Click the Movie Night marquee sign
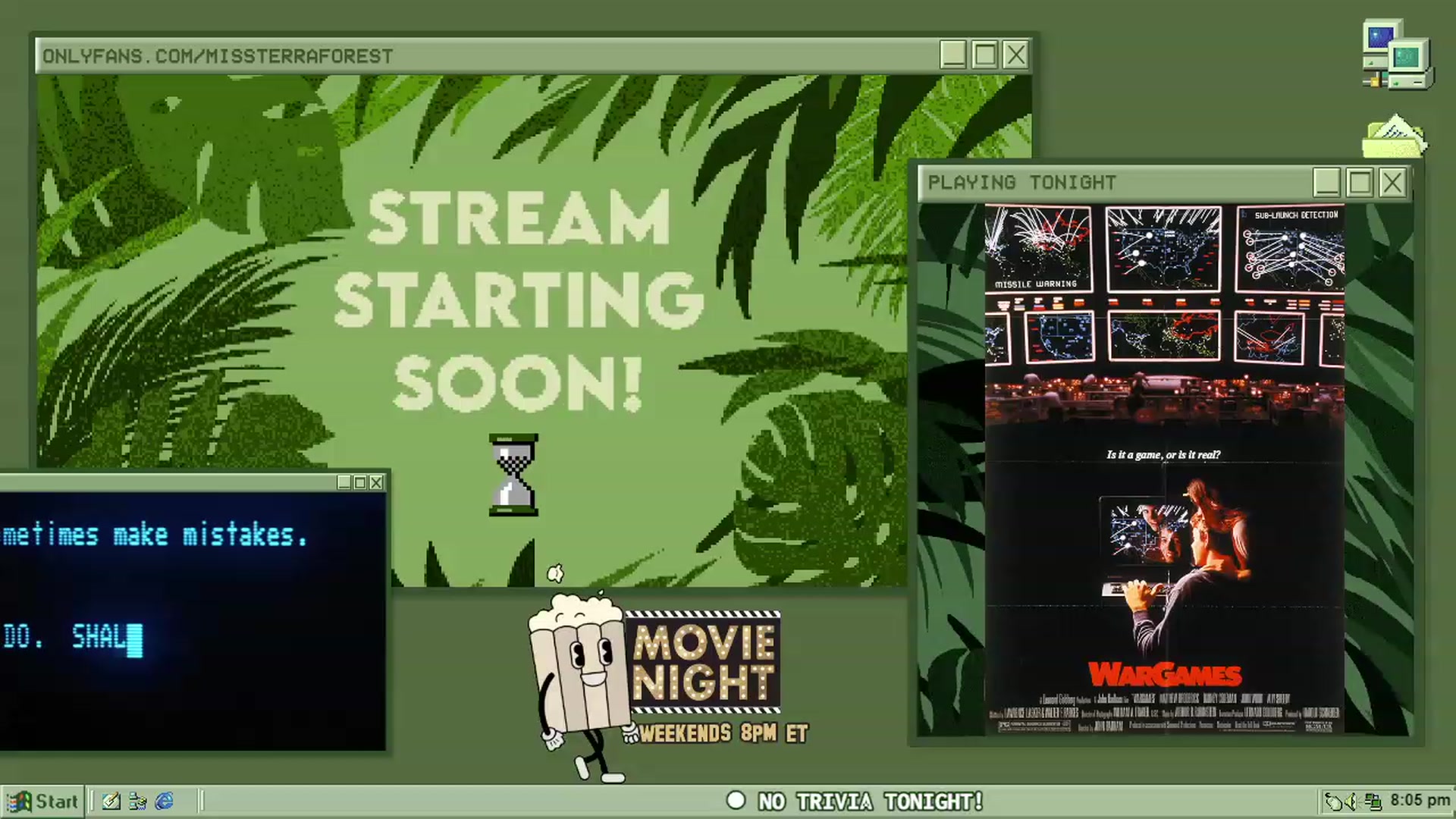The width and height of the screenshot is (1456, 819). [x=703, y=662]
